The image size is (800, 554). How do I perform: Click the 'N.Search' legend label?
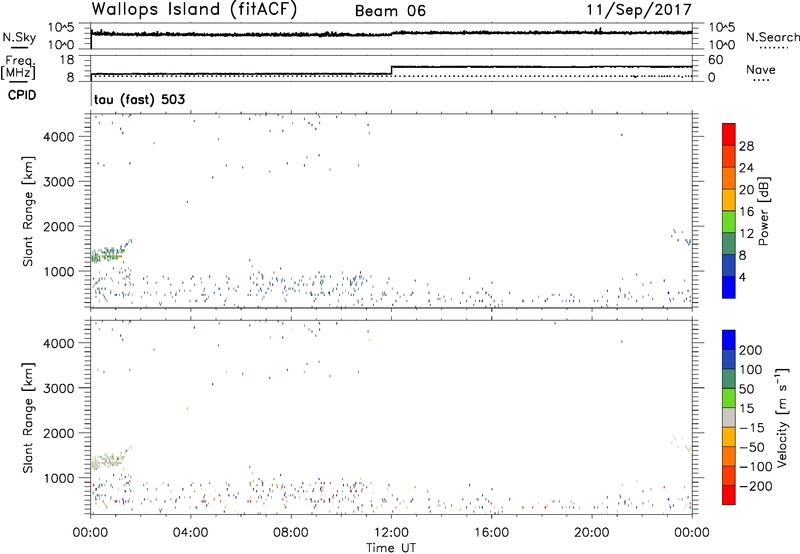click(772, 37)
